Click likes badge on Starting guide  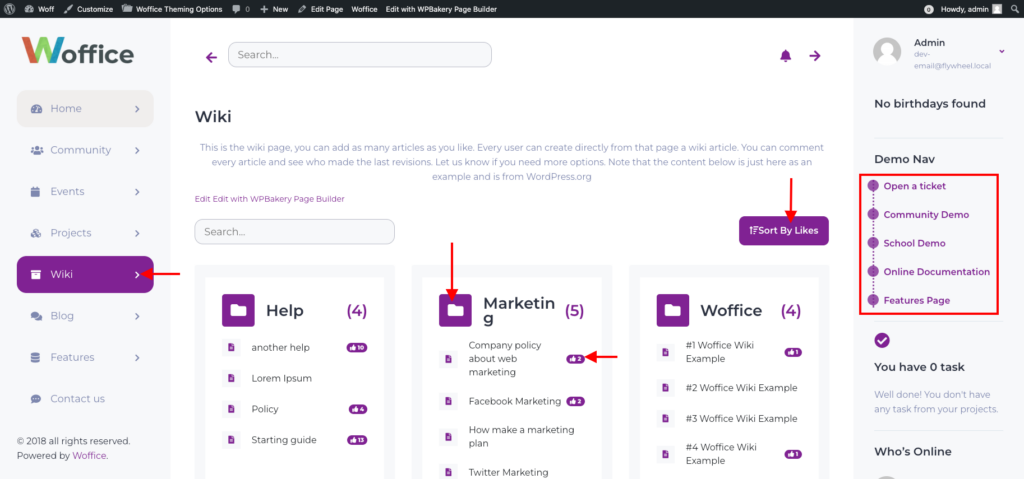point(357,440)
